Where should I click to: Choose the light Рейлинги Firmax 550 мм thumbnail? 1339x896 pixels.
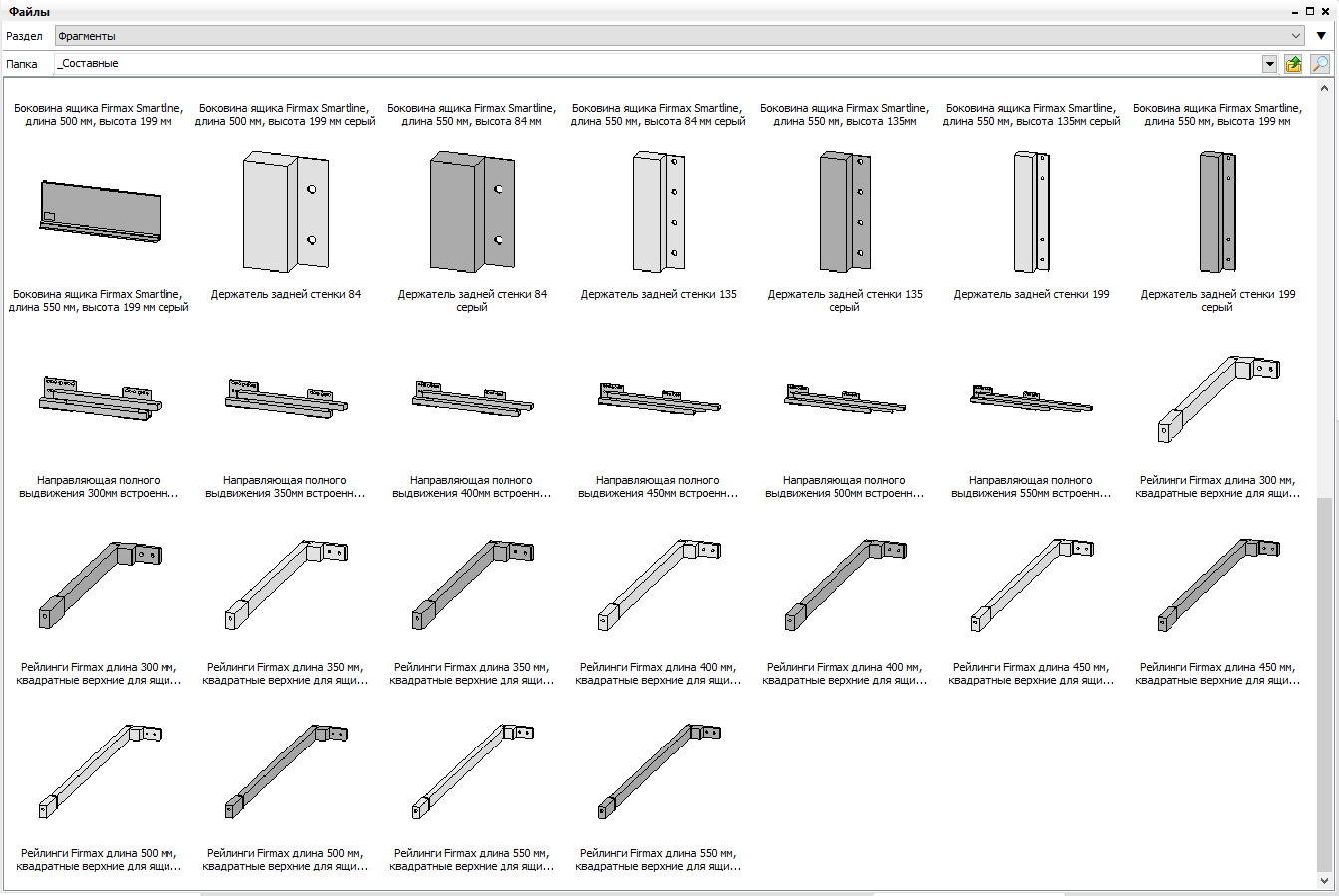point(473,770)
